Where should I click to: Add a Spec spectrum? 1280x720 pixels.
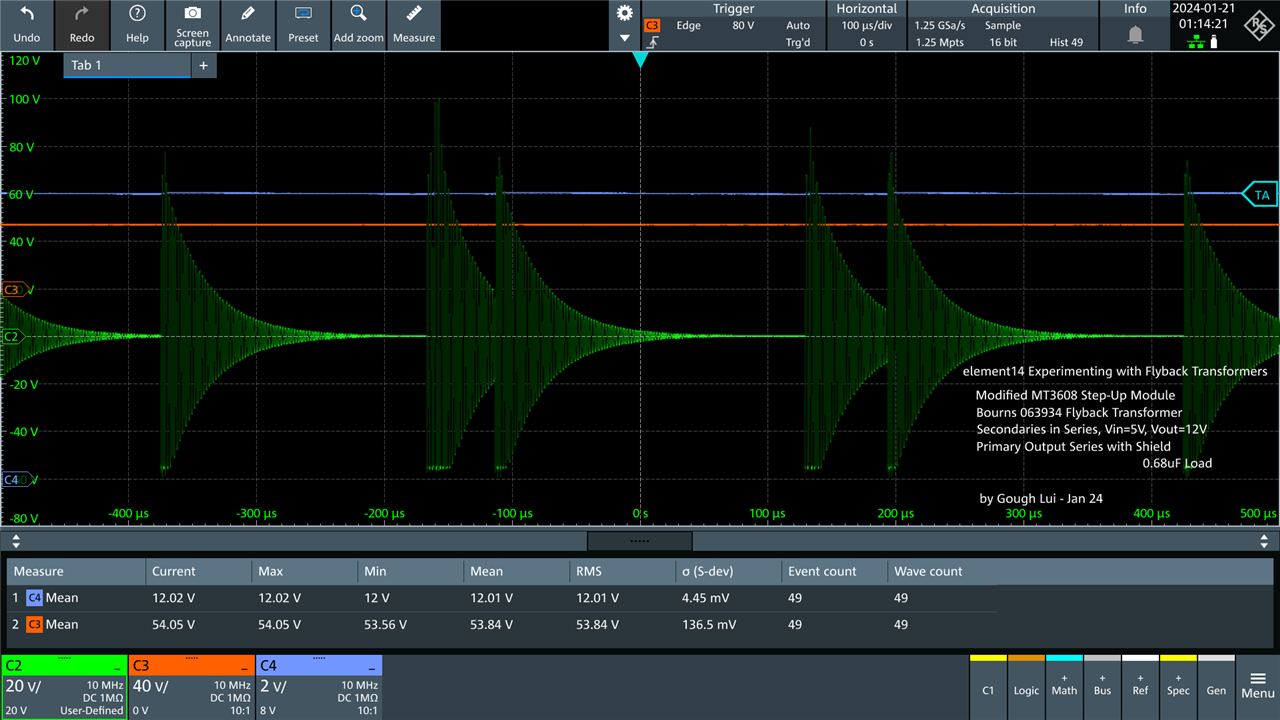(1178, 687)
